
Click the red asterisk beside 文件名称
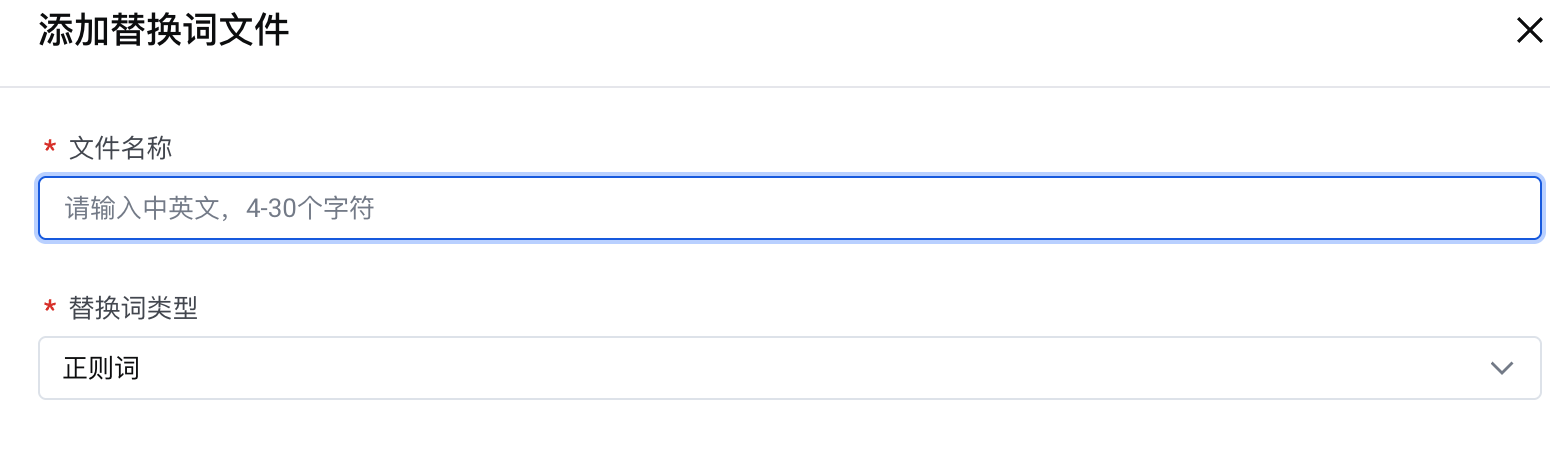[x=49, y=149]
